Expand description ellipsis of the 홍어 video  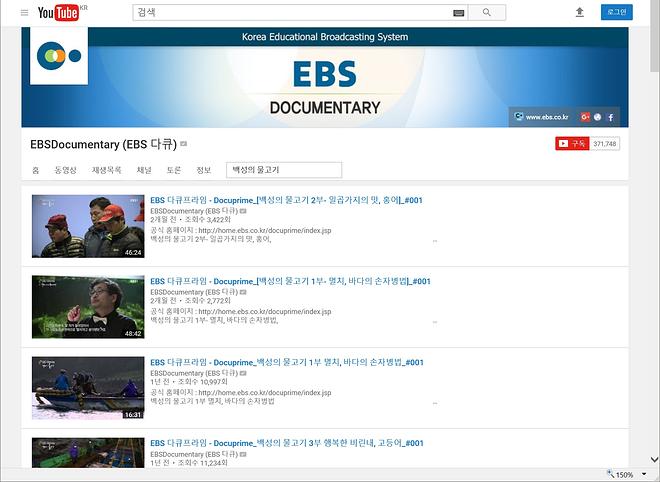point(435,241)
